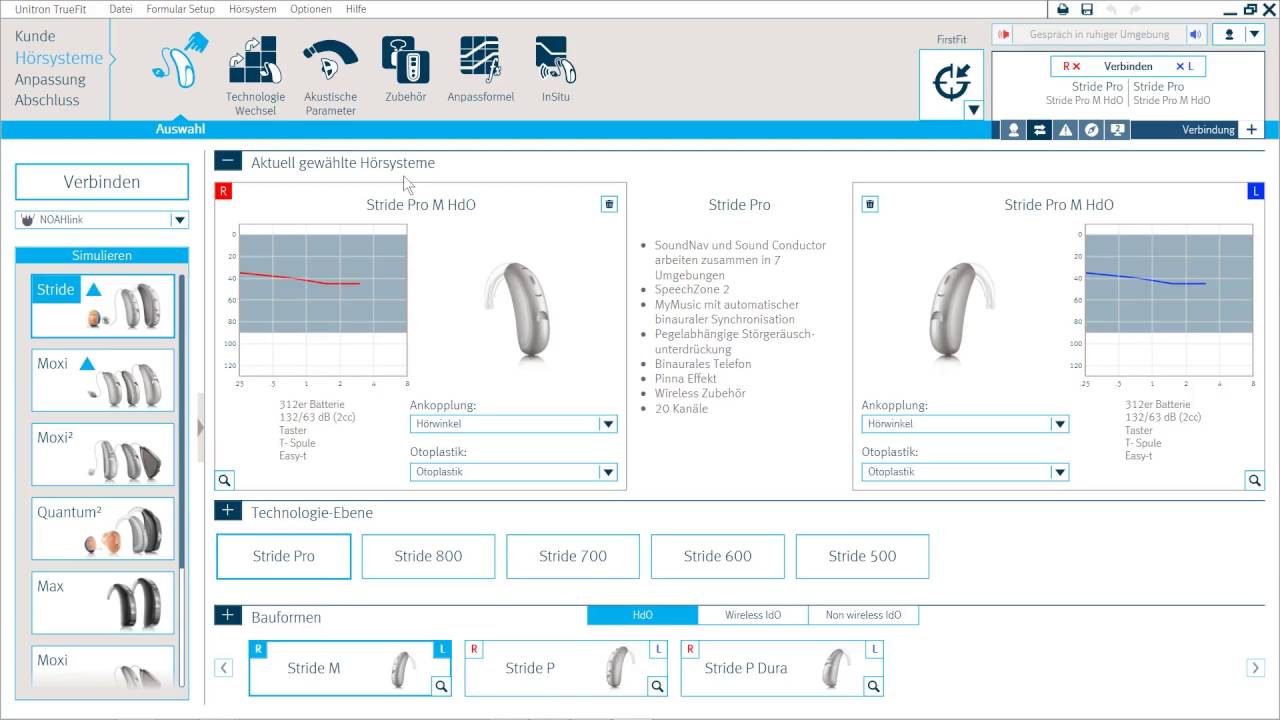
Task: Switch to HdO form factor tab
Action: (x=642, y=615)
